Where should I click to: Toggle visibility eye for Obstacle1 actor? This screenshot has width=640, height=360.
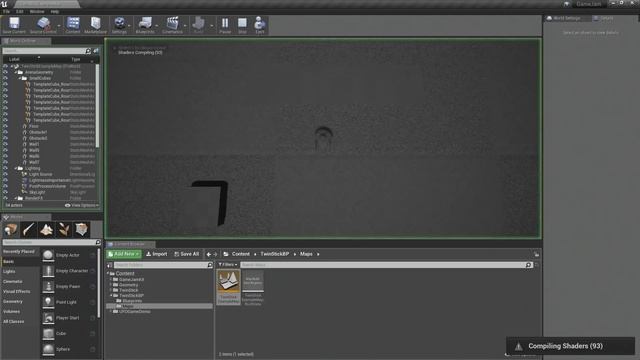coord(5,132)
